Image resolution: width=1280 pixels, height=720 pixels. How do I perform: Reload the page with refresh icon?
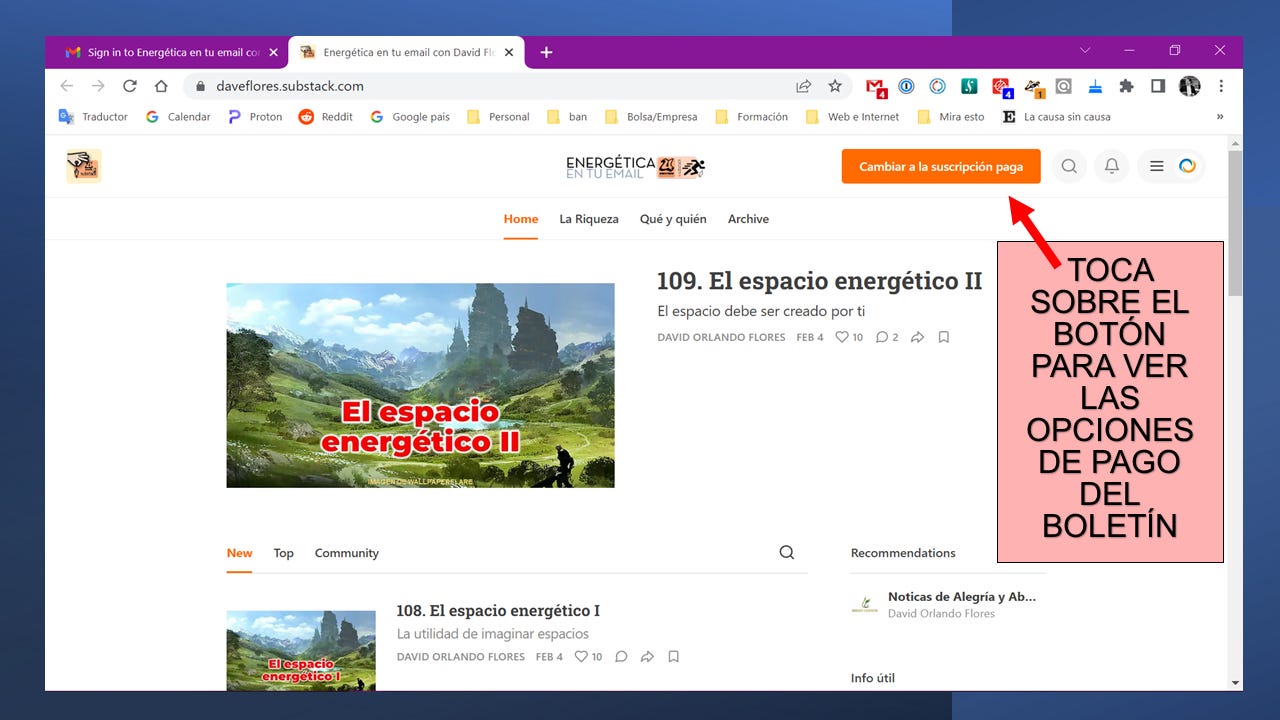click(x=129, y=86)
